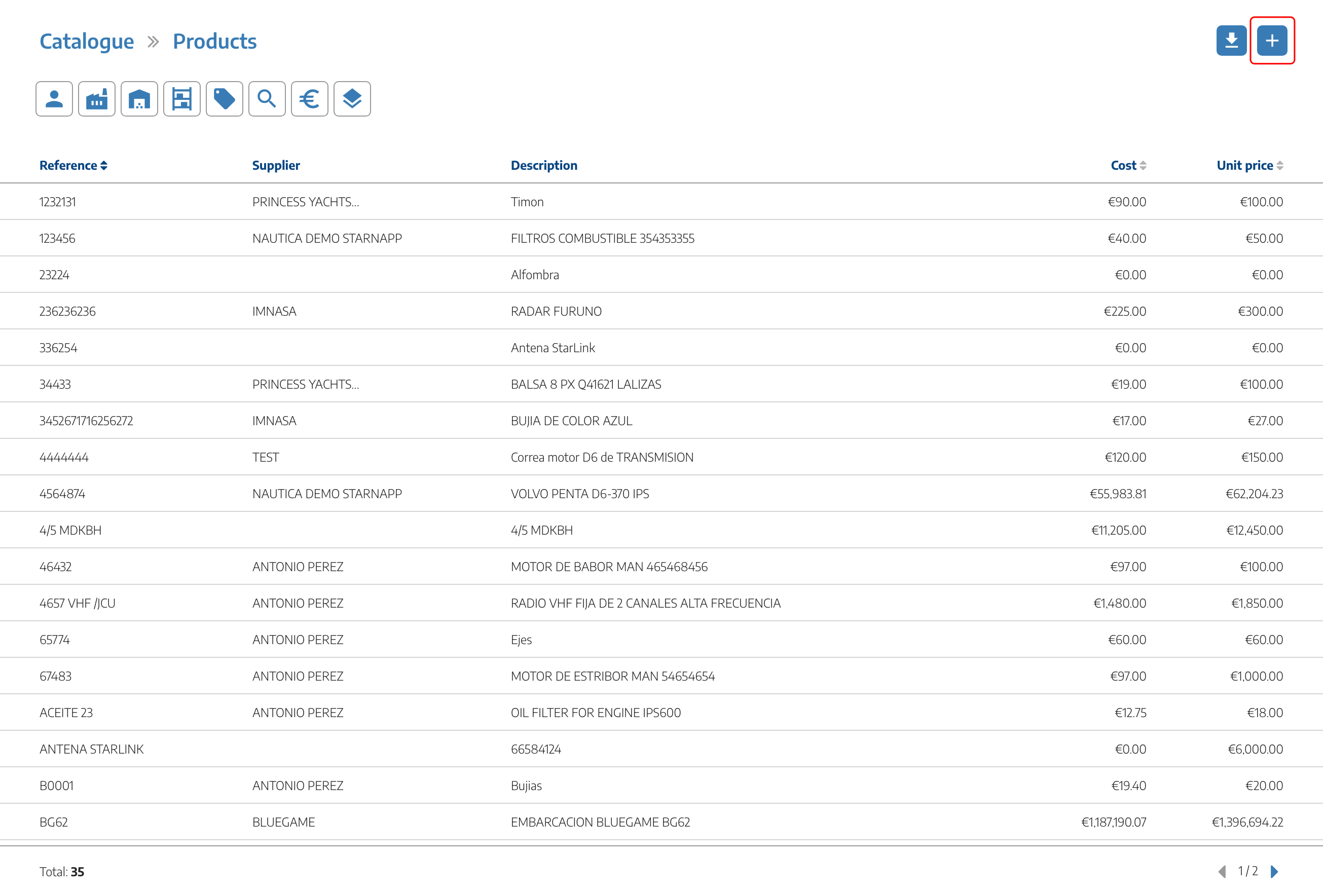Viewport: 1323px width, 896px height.
Task: Click the Supplier column header
Action: 276,166
